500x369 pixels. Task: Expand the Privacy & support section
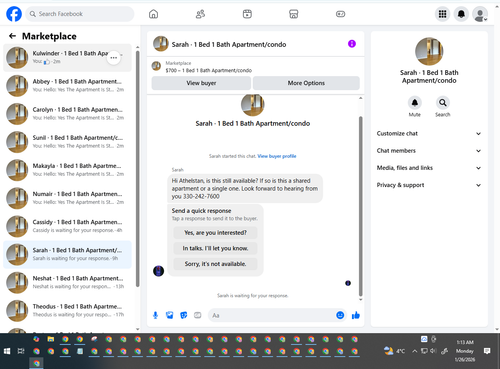(429, 185)
